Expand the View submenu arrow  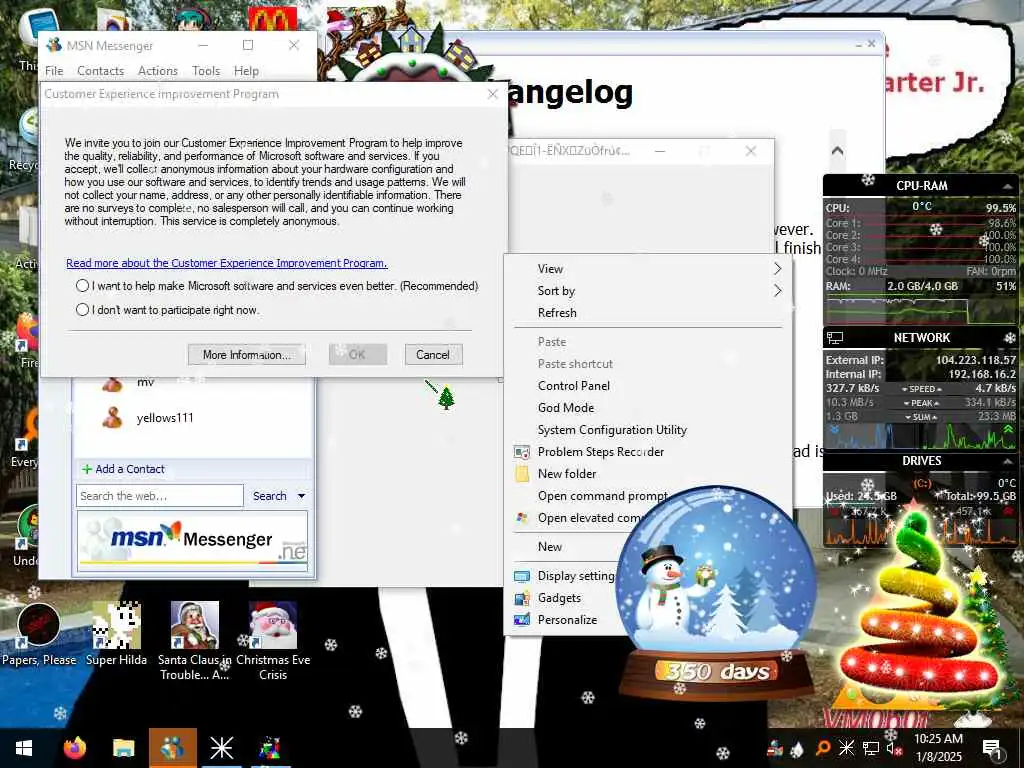[777, 268]
